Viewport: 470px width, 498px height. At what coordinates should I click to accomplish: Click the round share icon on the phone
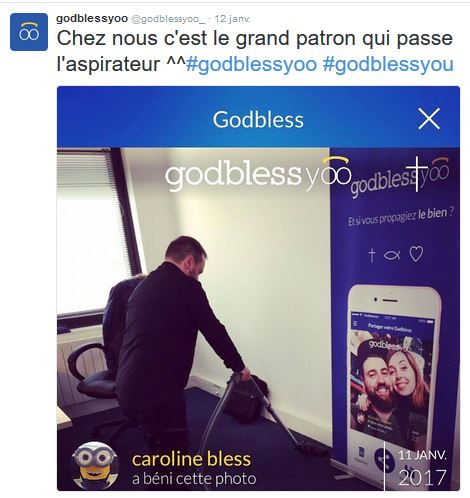point(383,459)
